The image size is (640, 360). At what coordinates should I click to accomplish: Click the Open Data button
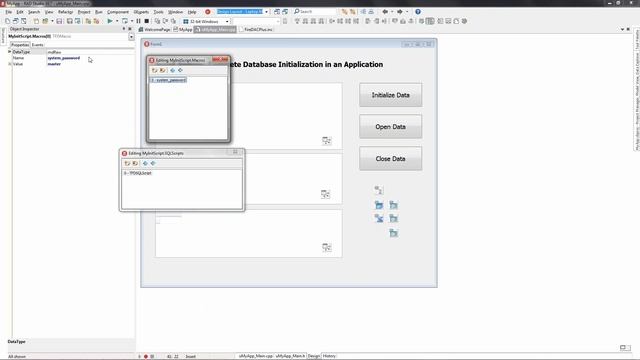(391, 127)
